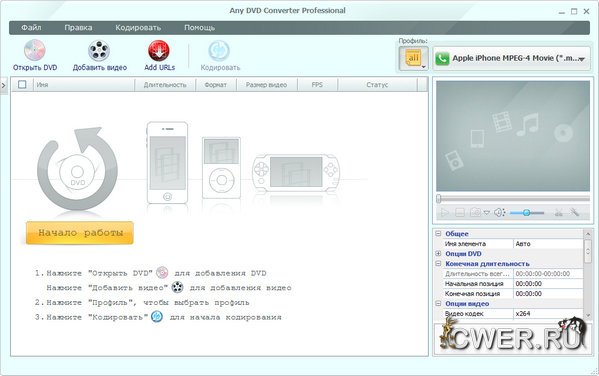Click the encode icon in step 3
The height and width of the screenshot is (376, 599).
click(157, 317)
